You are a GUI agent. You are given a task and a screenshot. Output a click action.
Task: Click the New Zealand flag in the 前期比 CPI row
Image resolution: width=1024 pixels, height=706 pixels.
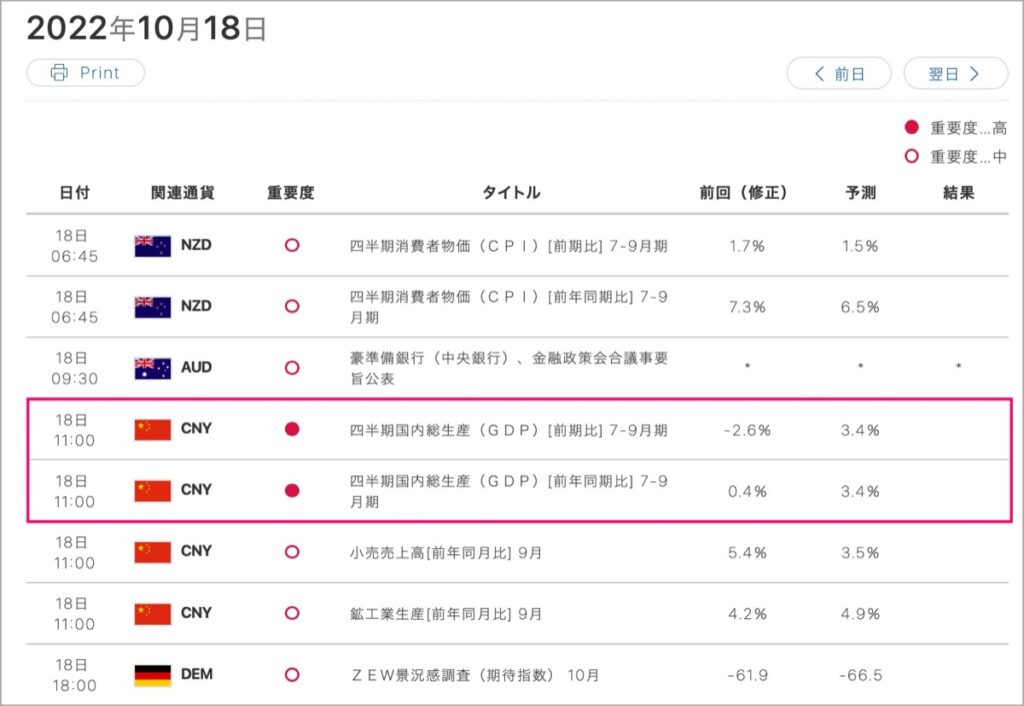coord(153,246)
